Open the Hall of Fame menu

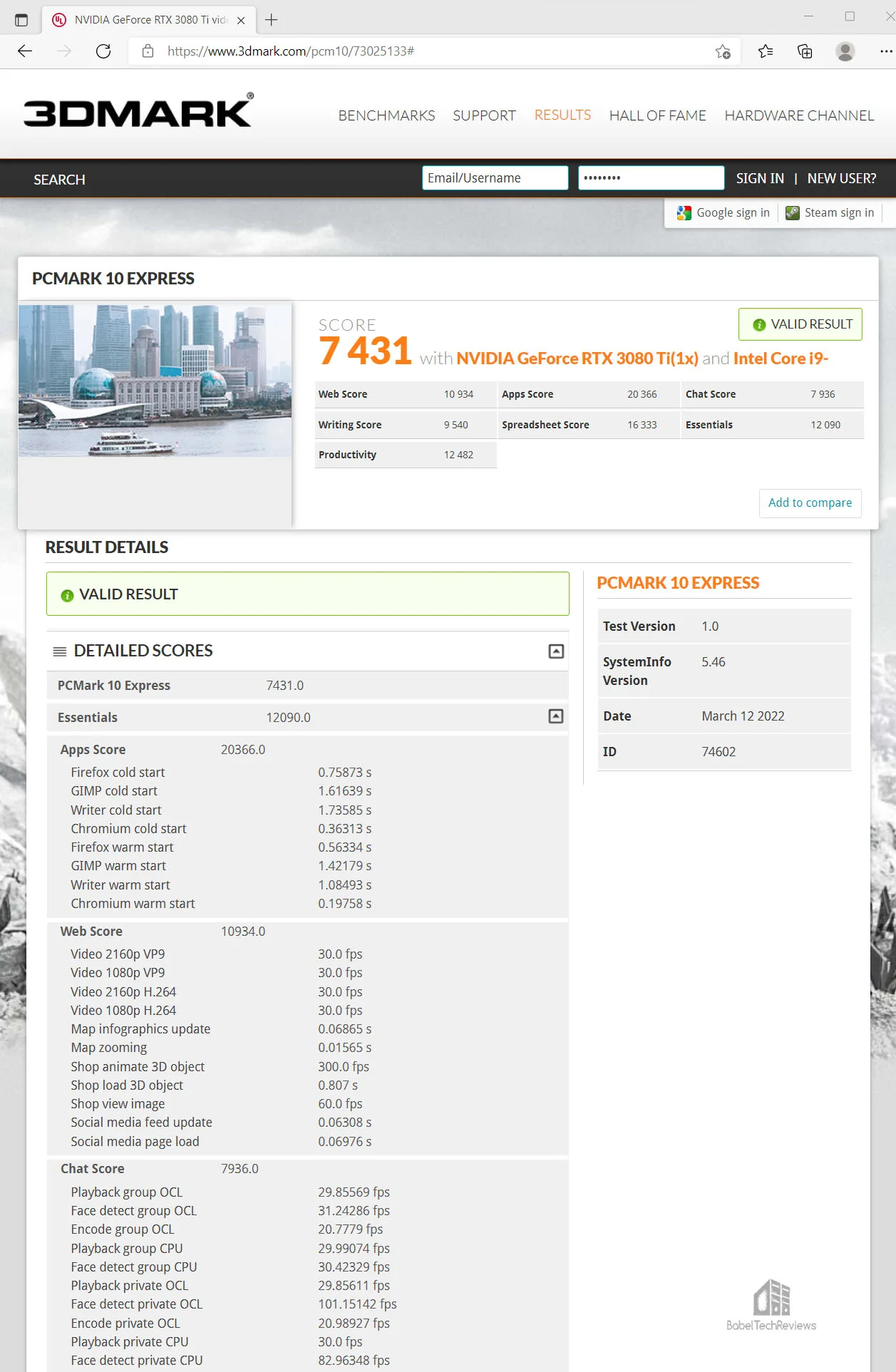pos(657,115)
